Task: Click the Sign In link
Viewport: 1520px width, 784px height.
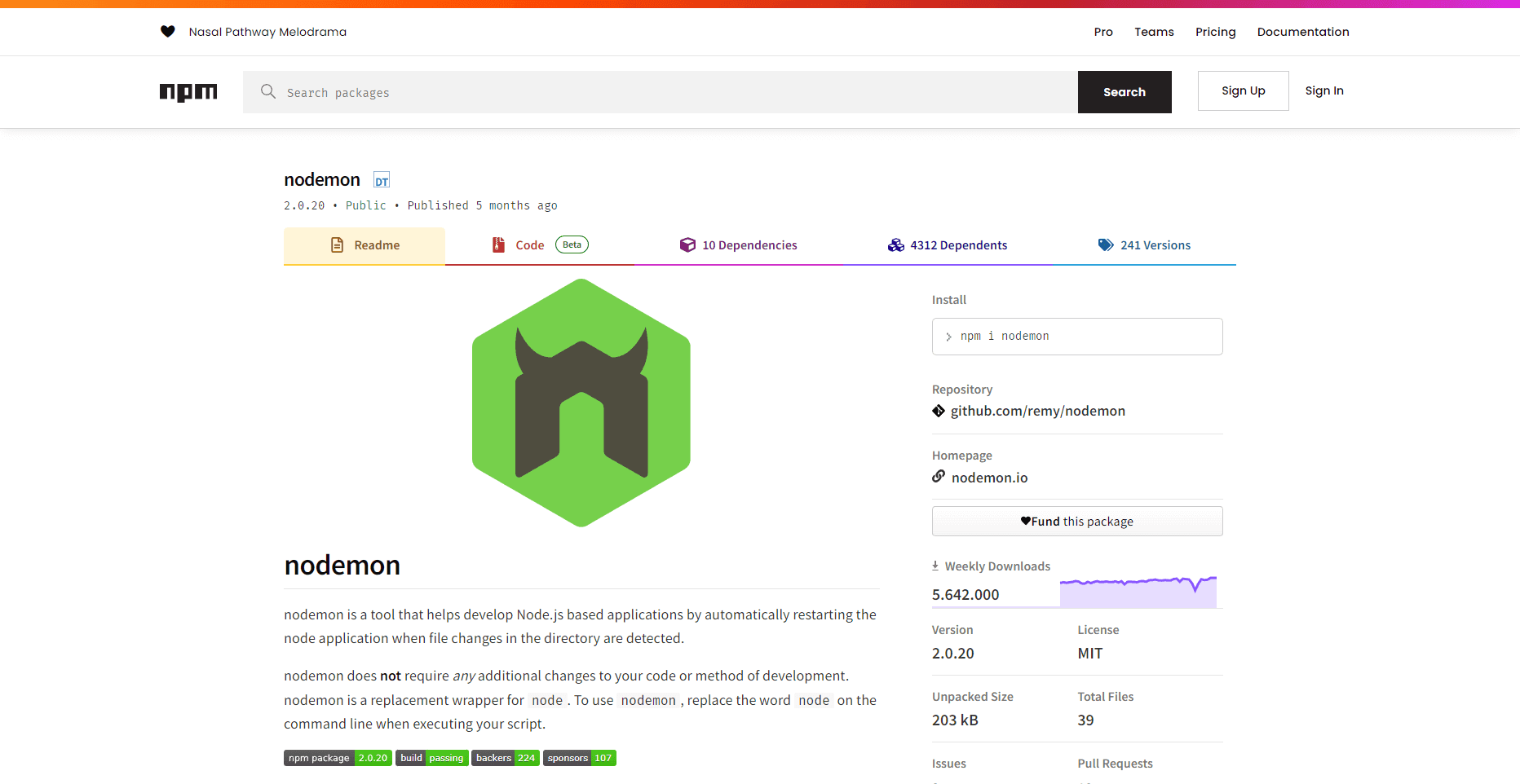Action: click(1324, 90)
